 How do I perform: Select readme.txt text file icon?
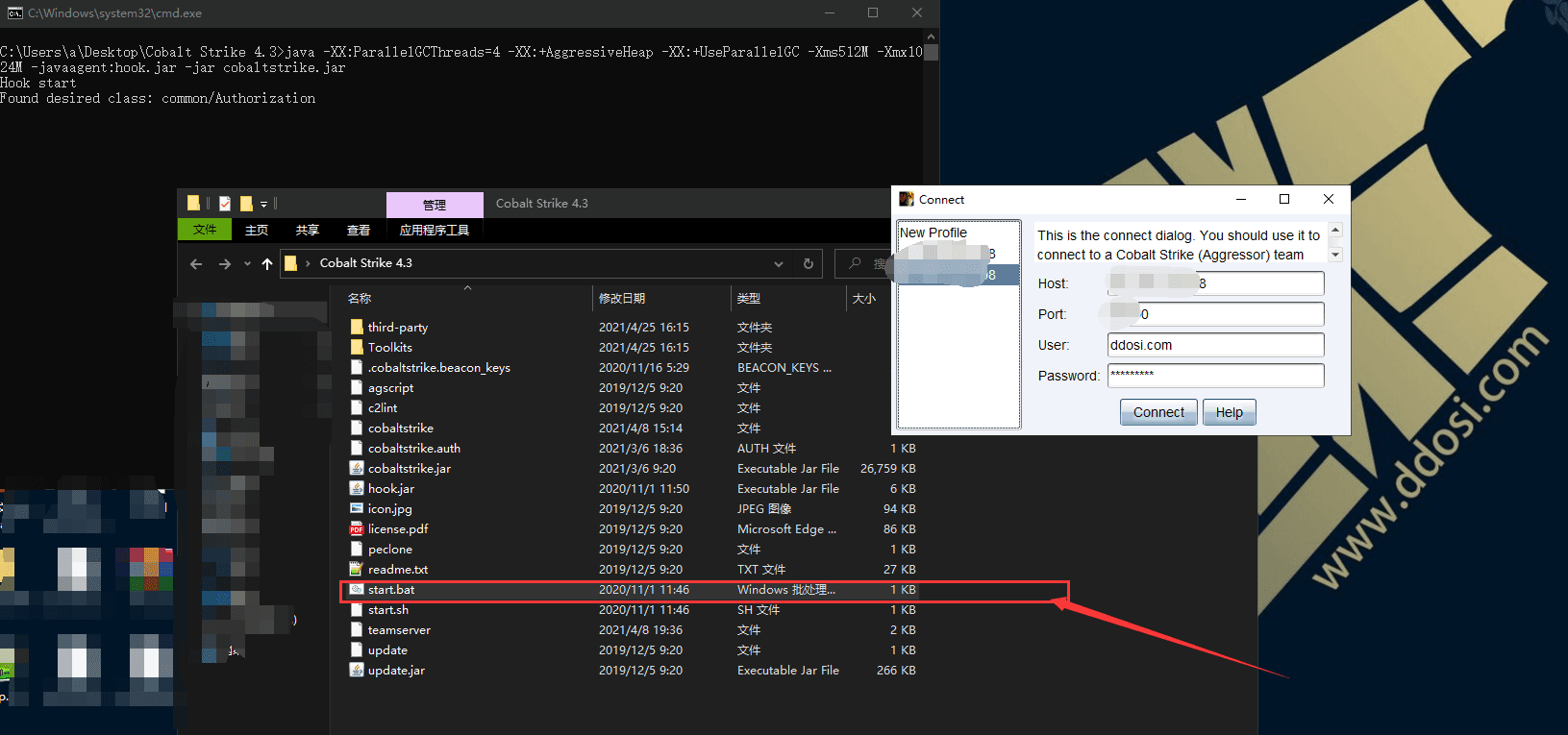[357, 570]
